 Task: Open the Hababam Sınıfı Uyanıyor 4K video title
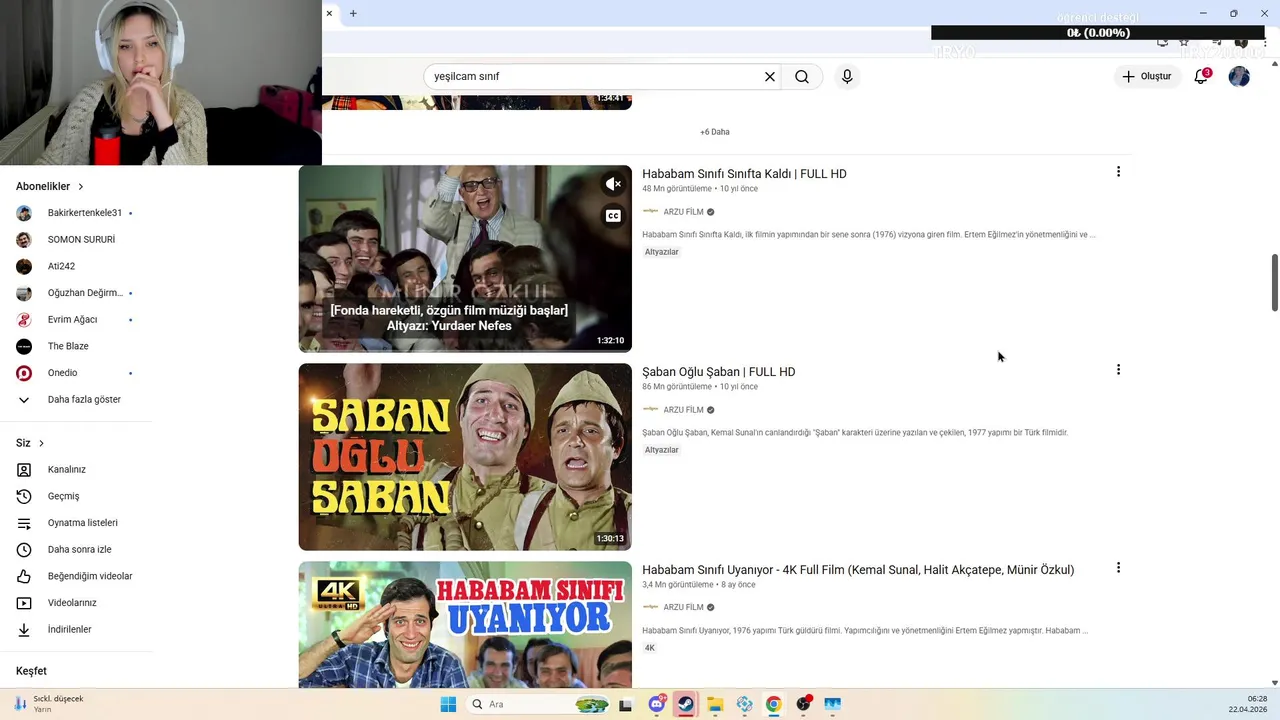point(858,570)
